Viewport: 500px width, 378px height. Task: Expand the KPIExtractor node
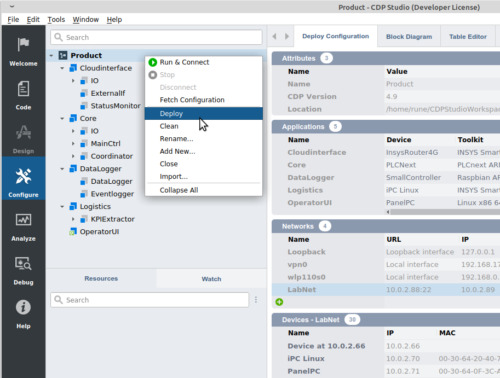(x=73, y=219)
